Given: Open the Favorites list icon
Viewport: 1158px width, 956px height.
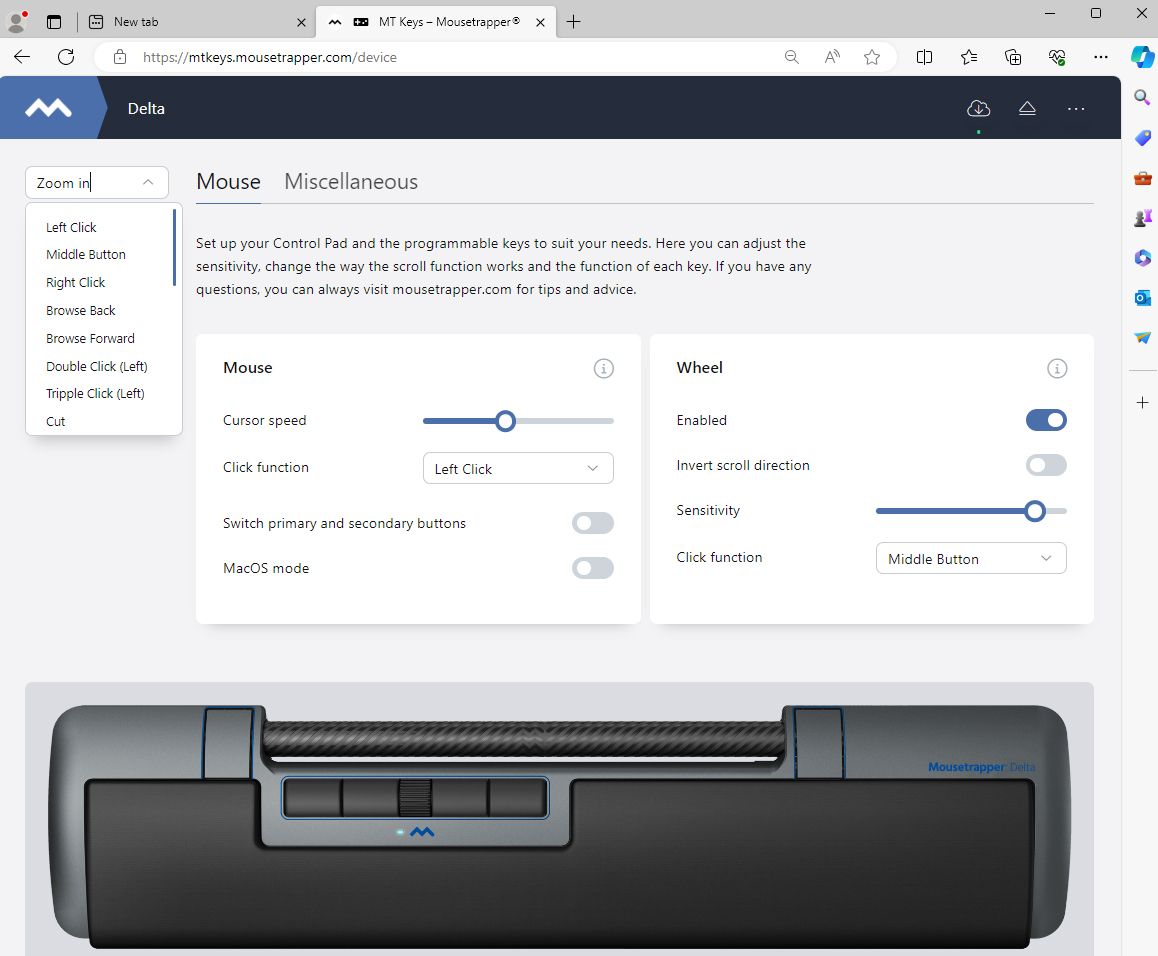Looking at the screenshot, I should (x=969, y=57).
